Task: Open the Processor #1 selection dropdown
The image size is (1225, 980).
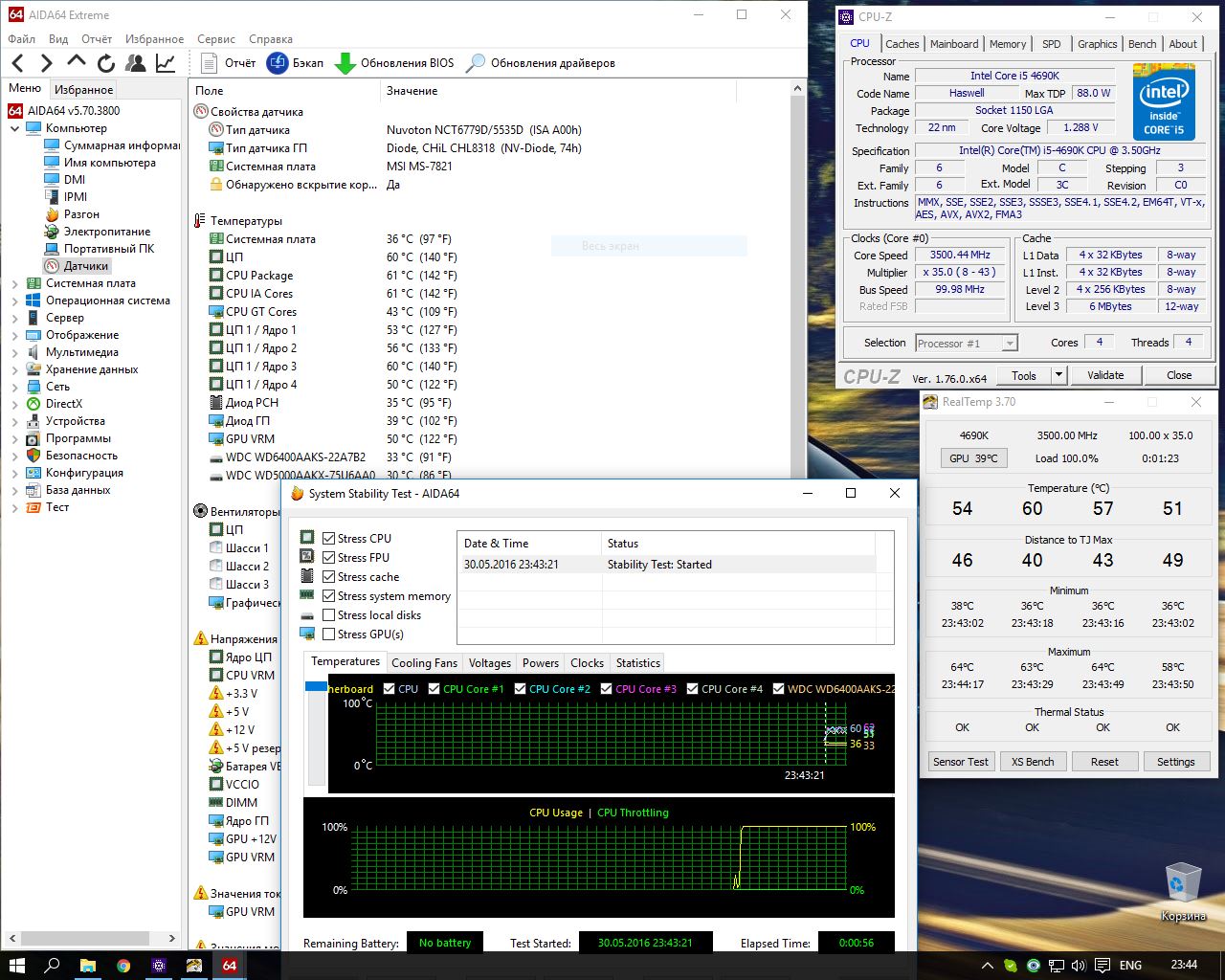Action: [966, 344]
